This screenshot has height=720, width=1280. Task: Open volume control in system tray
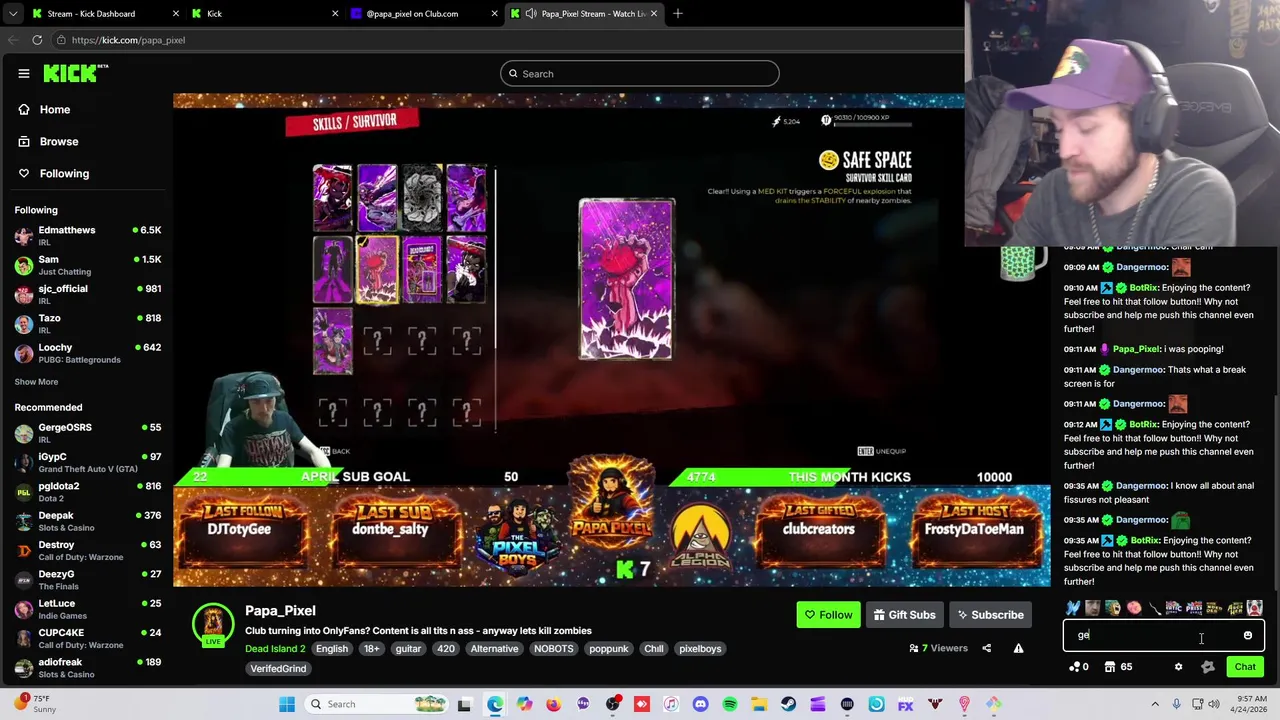point(1214,704)
